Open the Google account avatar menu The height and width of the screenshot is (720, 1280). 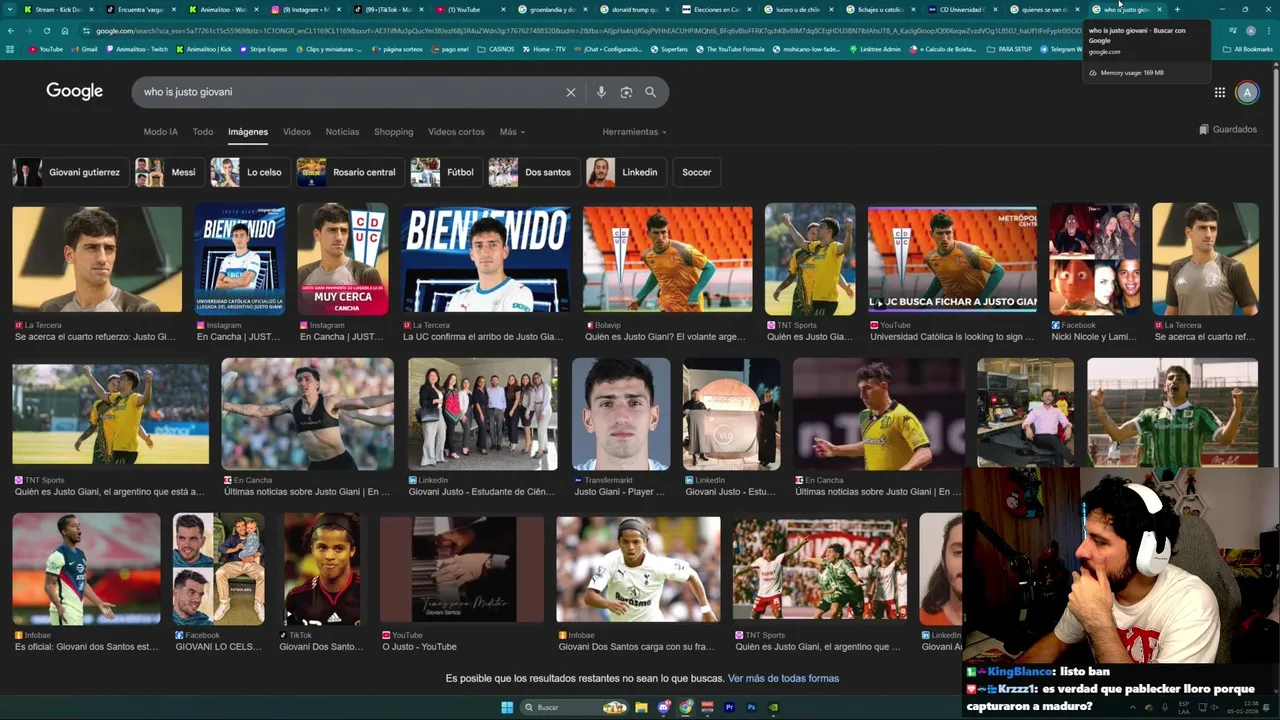click(1247, 92)
